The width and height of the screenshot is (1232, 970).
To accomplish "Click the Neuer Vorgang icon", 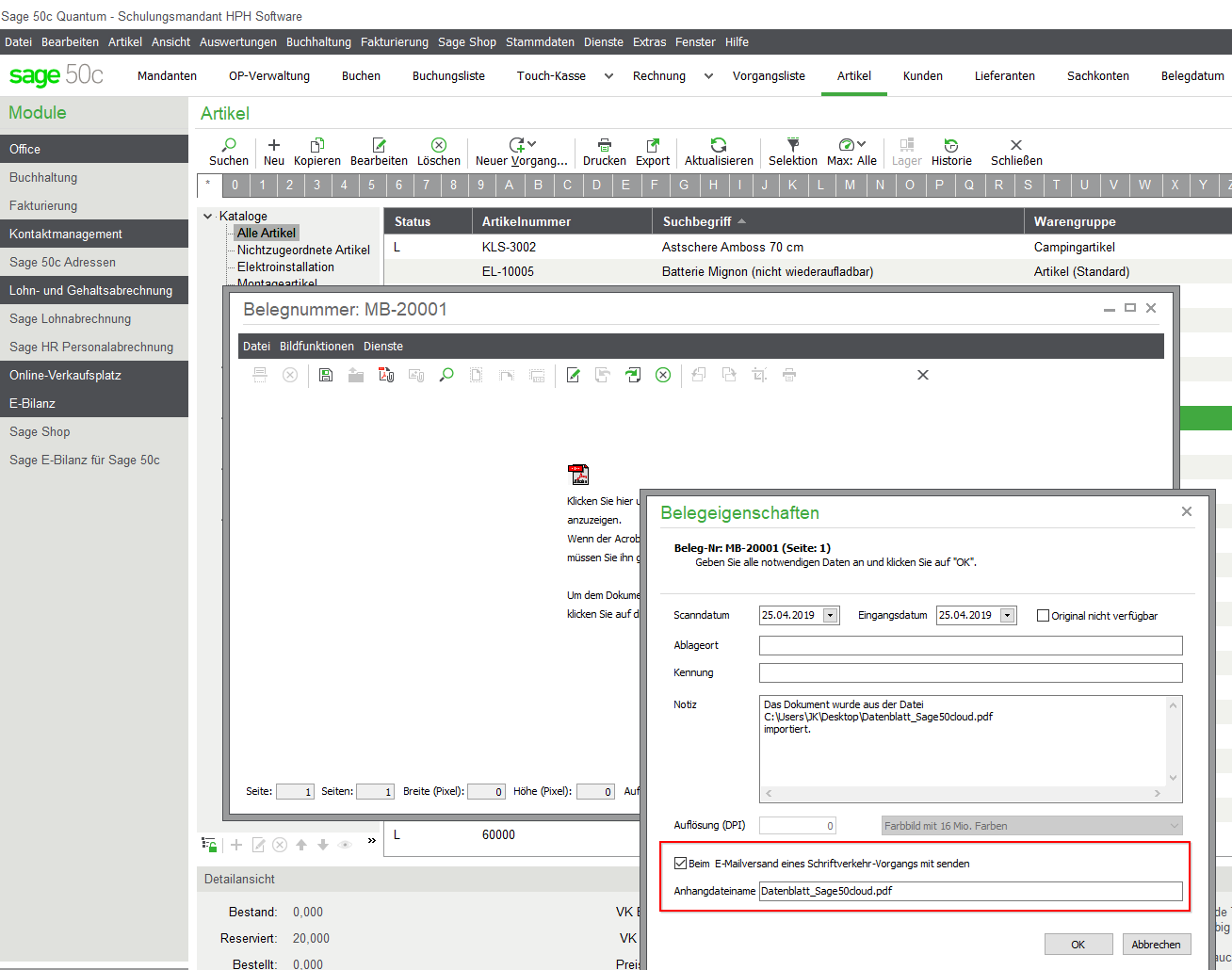I will coord(517,145).
